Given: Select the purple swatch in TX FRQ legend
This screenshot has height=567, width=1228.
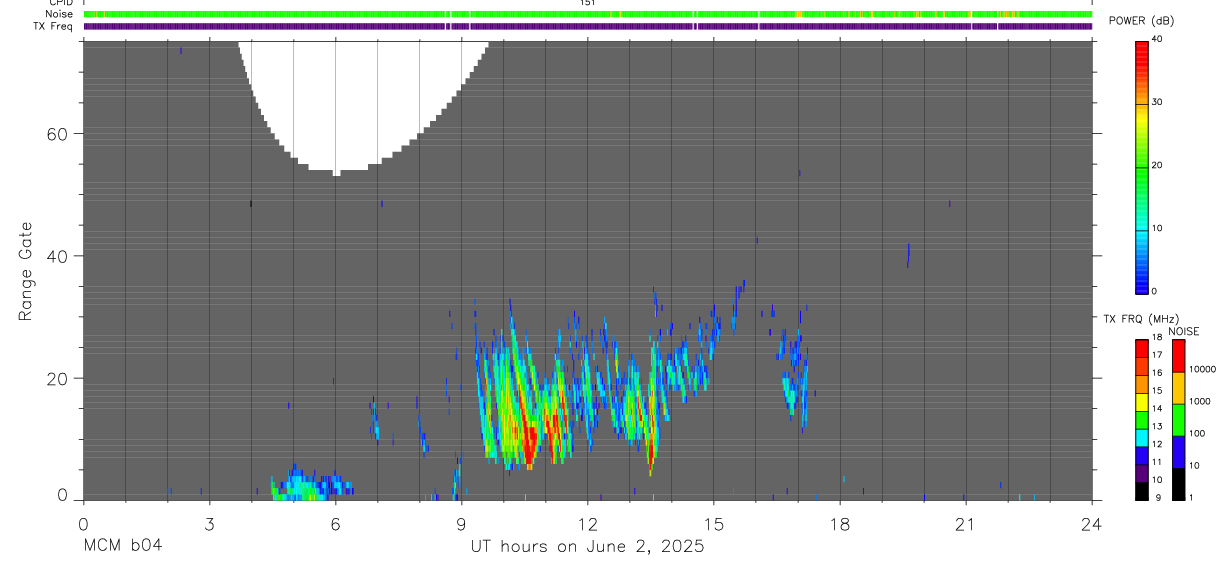Looking at the screenshot, I should (x=1142, y=473).
